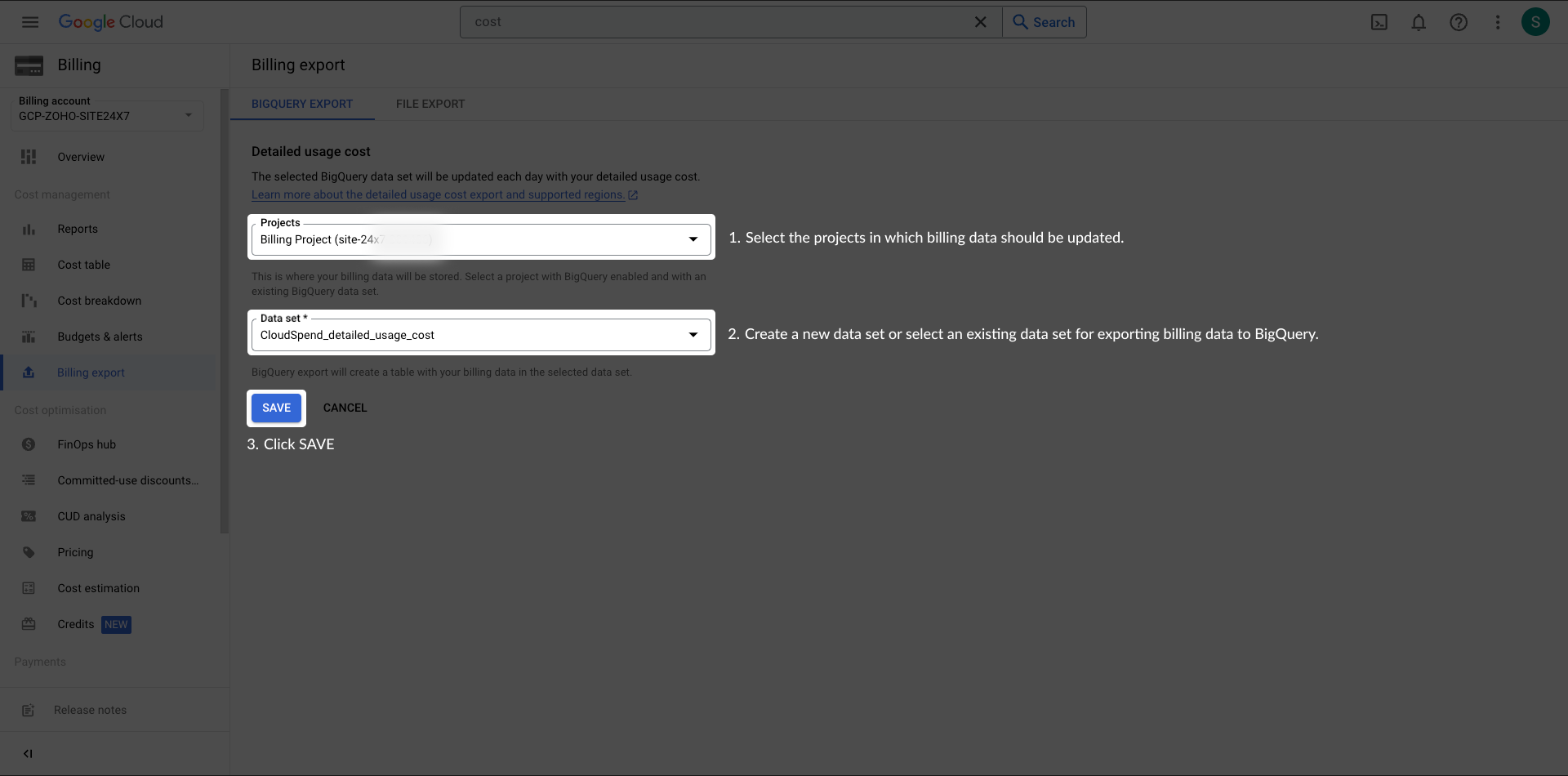Image resolution: width=1568 pixels, height=776 pixels.
Task: Open the Overview page
Action: (x=81, y=157)
